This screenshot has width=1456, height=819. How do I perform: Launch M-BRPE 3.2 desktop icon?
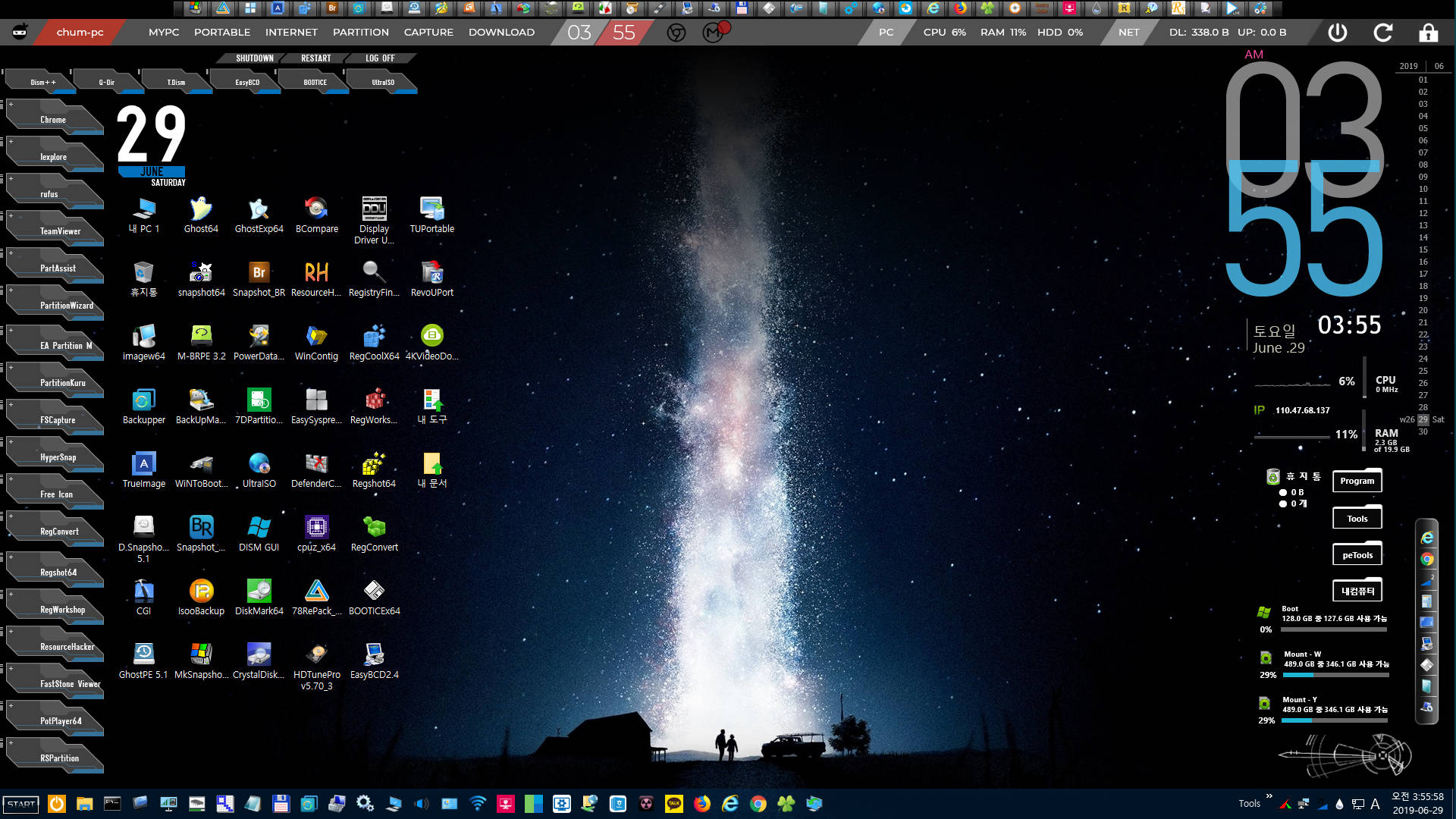[x=201, y=343]
